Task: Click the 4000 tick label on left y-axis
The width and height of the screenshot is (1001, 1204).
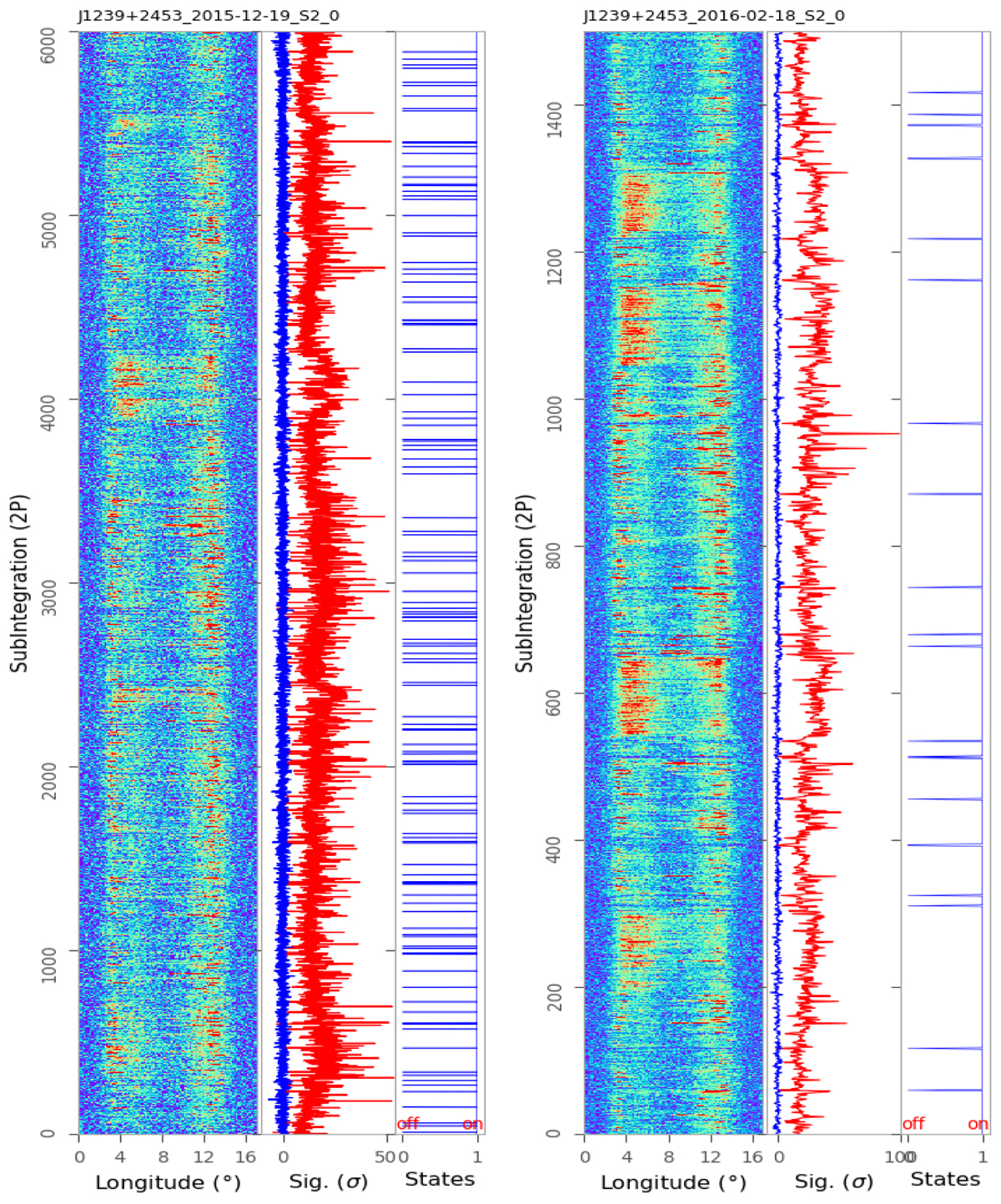Action: click(49, 400)
